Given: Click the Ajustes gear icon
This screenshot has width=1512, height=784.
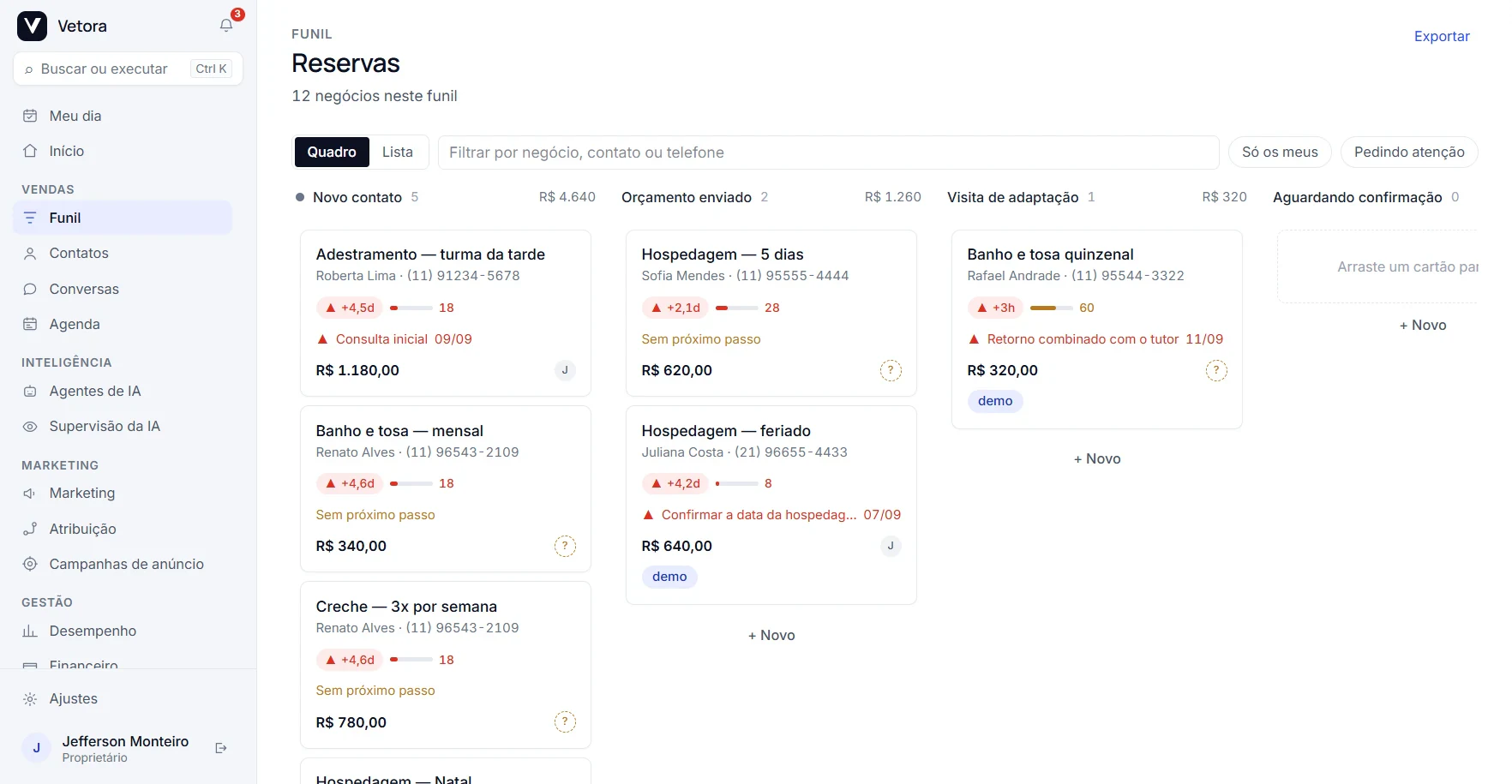Looking at the screenshot, I should [x=30, y=698].
